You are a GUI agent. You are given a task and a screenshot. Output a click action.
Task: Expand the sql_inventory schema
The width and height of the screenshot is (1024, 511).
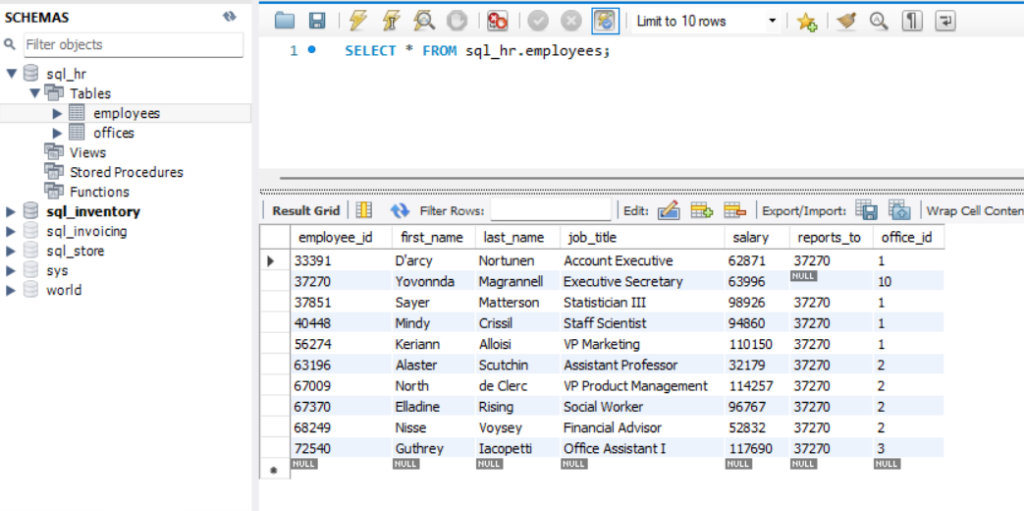point(10,212)
